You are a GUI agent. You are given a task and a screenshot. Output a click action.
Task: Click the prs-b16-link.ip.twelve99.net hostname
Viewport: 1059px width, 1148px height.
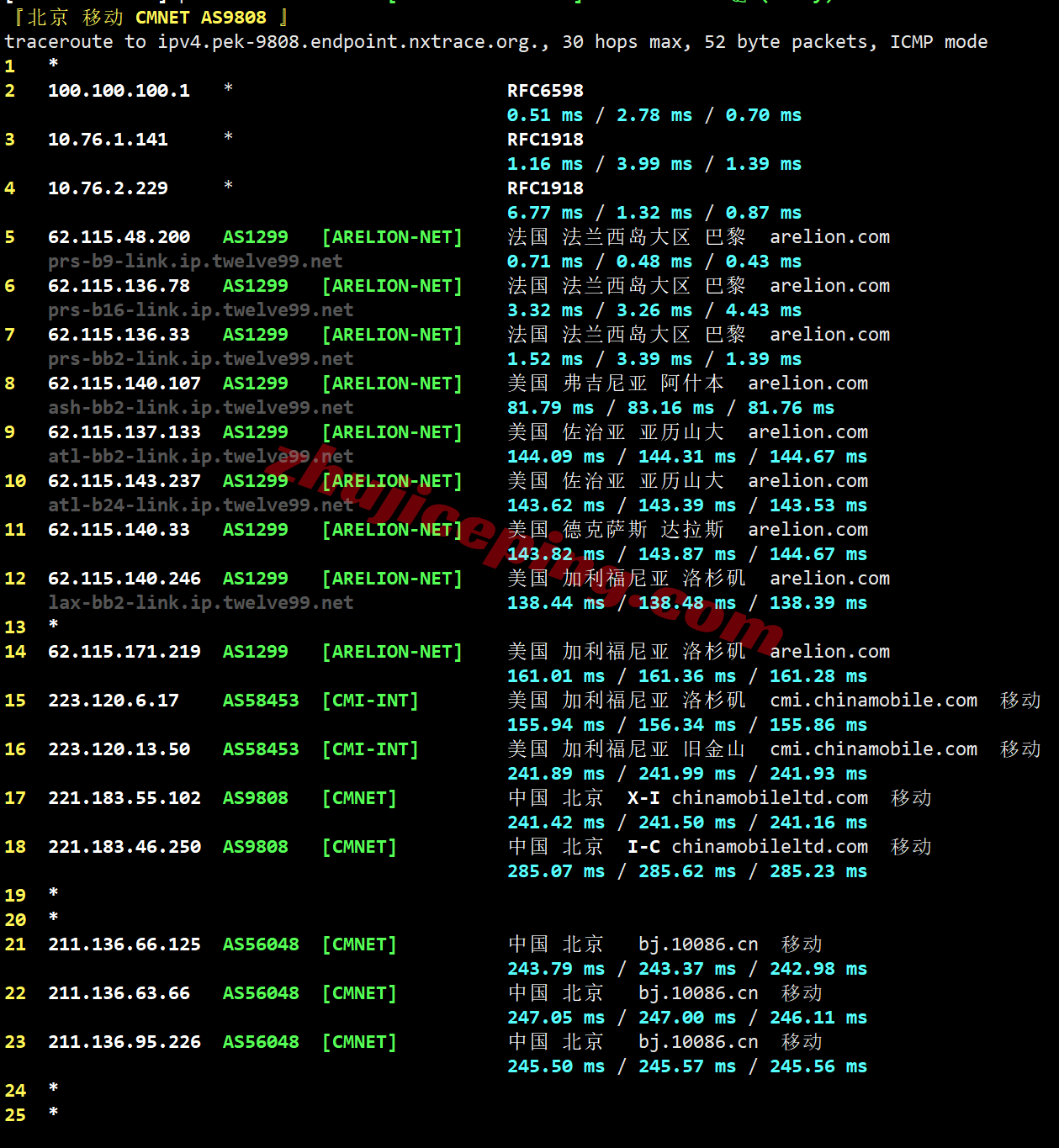[200, 310]
